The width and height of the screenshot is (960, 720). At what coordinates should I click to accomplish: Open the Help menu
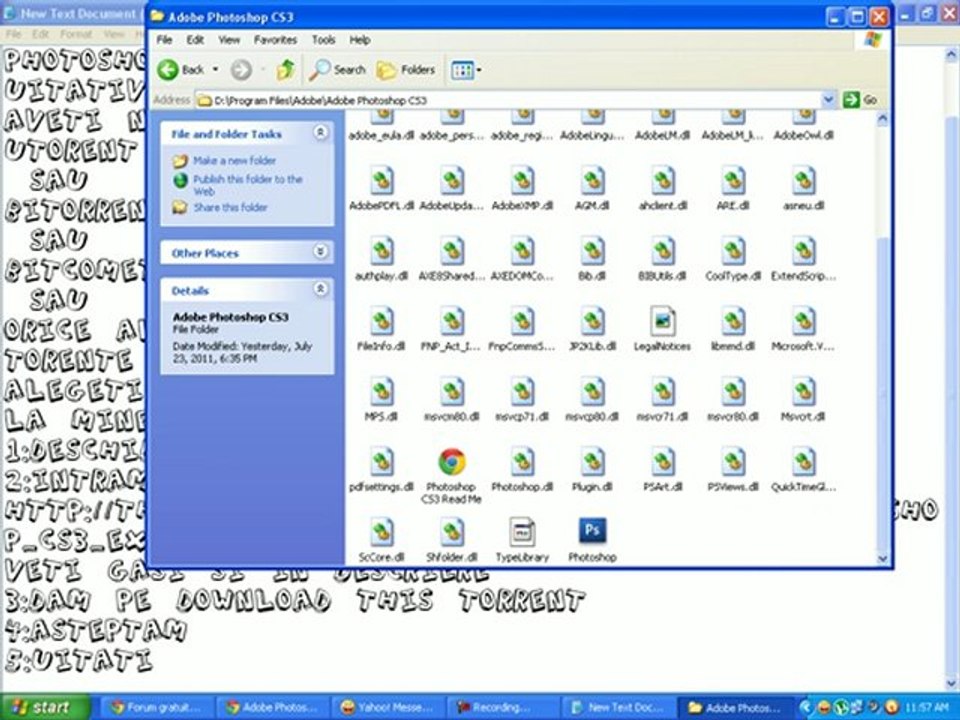[x=360, y=40]
